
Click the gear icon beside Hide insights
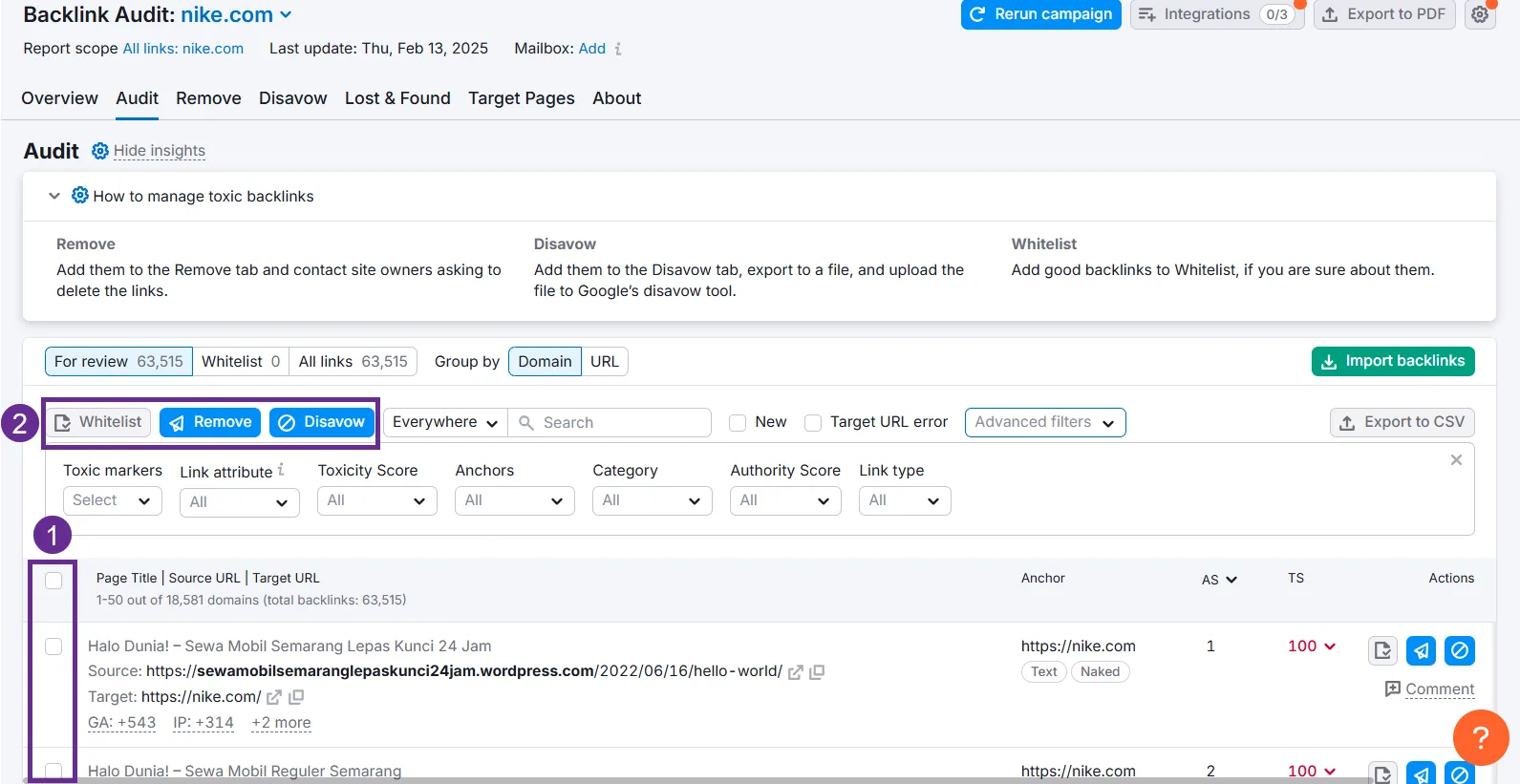coord(100,151)
